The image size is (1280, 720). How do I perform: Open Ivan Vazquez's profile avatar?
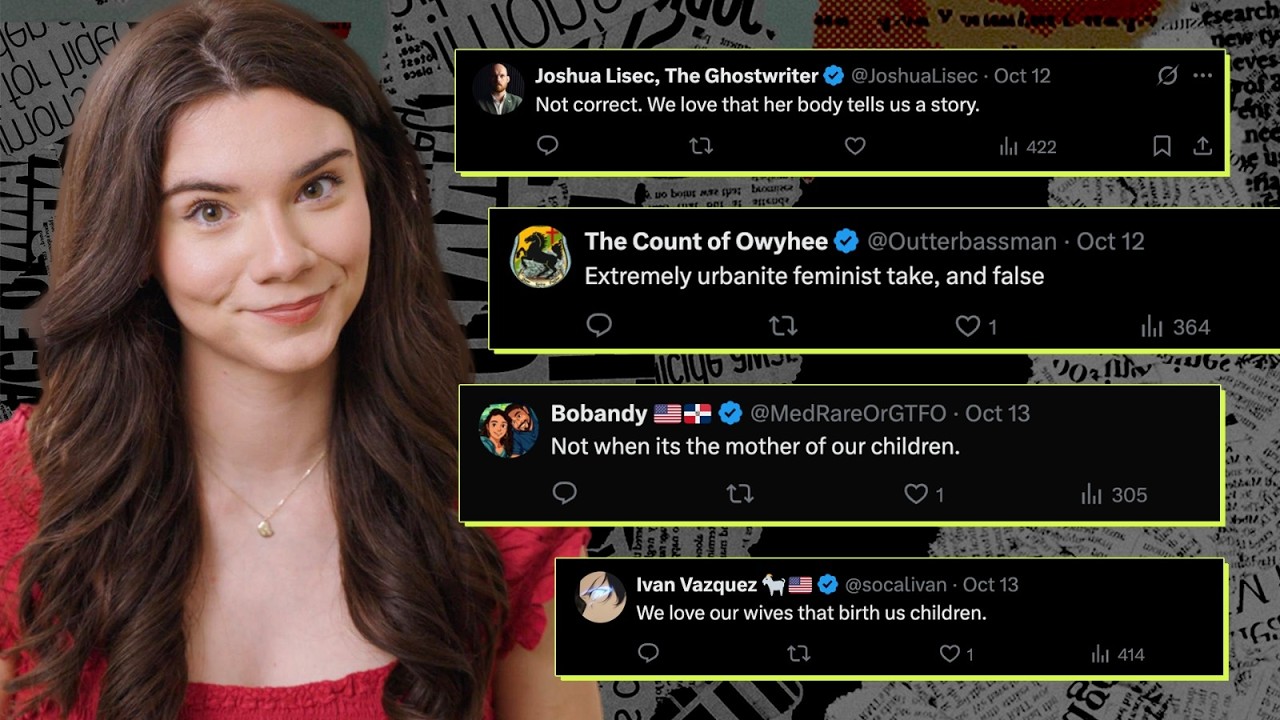602,597
